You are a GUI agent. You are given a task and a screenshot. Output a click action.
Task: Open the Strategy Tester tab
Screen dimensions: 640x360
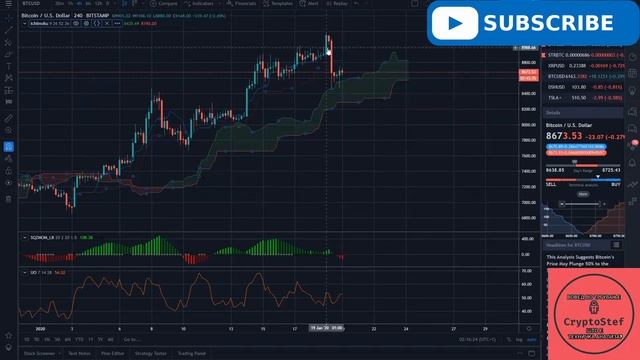point(151,353)
